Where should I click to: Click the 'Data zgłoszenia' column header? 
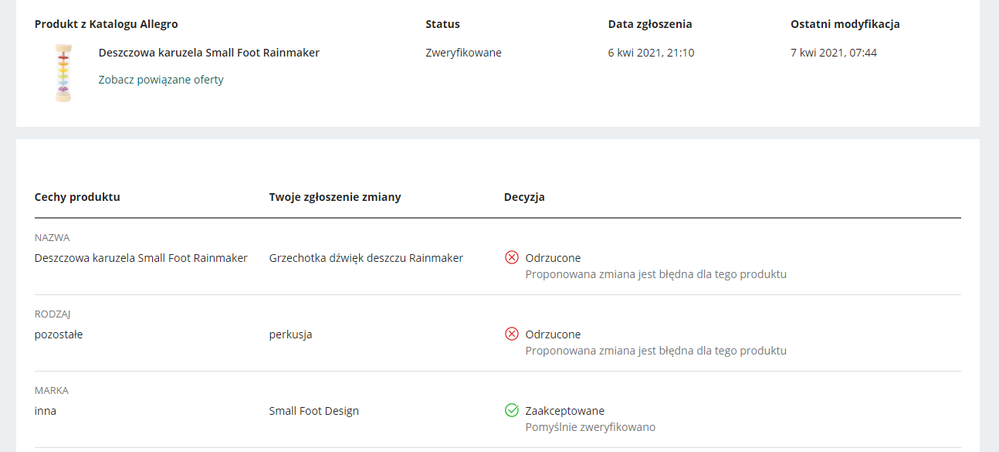click(x=650, y=24)
